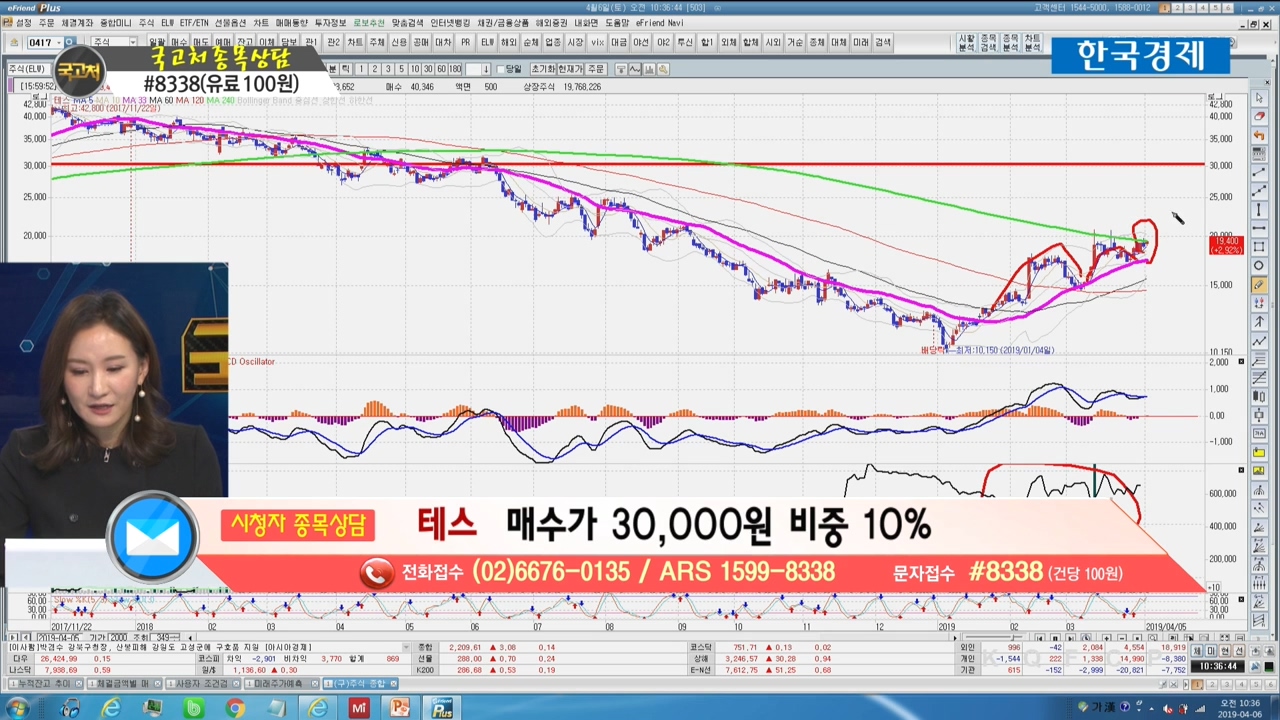Click 종목검색 stock search icon
This screenshot has width=1280, height=720.
tap(988, 43)
